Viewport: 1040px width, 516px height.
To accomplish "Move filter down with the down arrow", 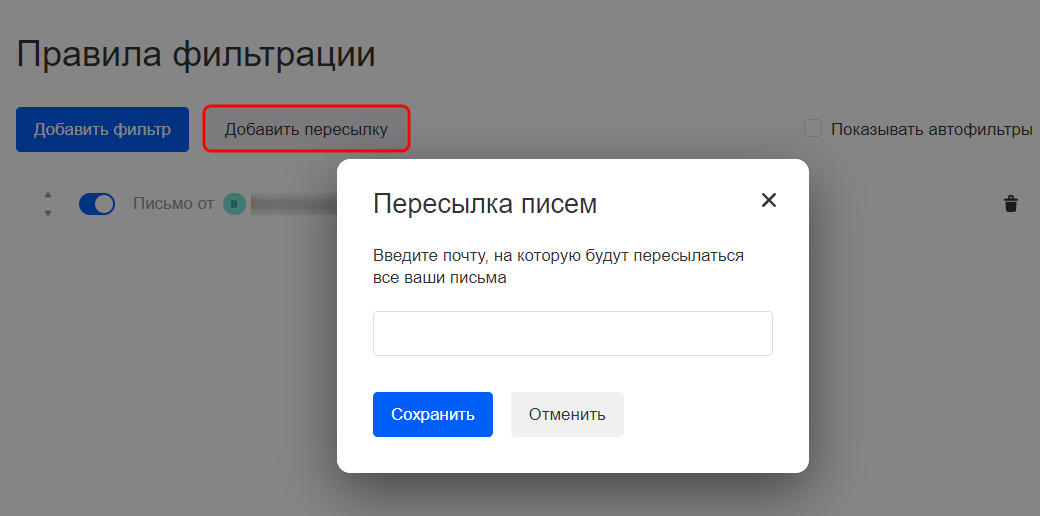I will click(48, 213).
